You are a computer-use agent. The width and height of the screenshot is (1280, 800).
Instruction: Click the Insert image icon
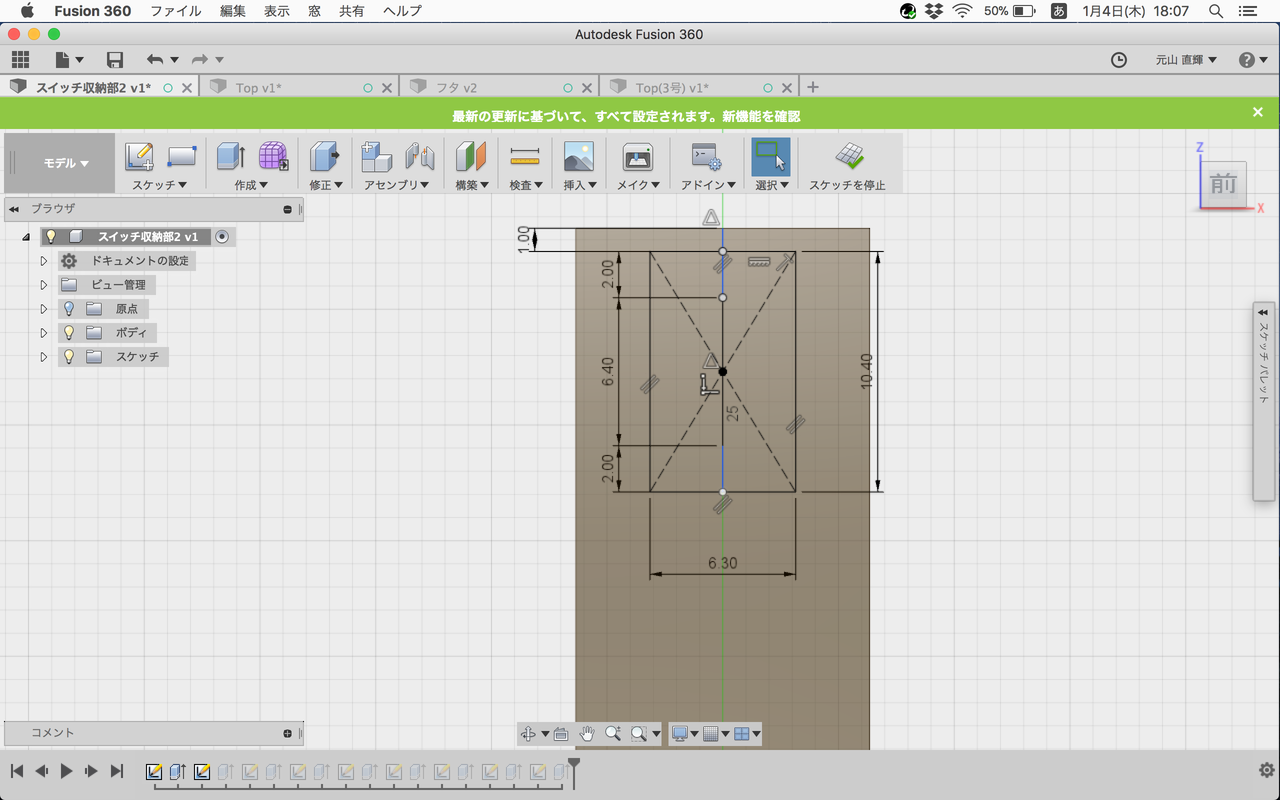pyautogui.click(x=579, y=157)
